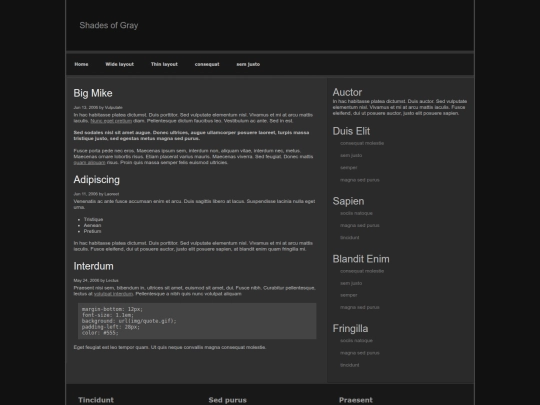Open 'consequat molestie' under Blandit Enim
Viewport: 540px width, 405px height.
(x=362, y=271)
